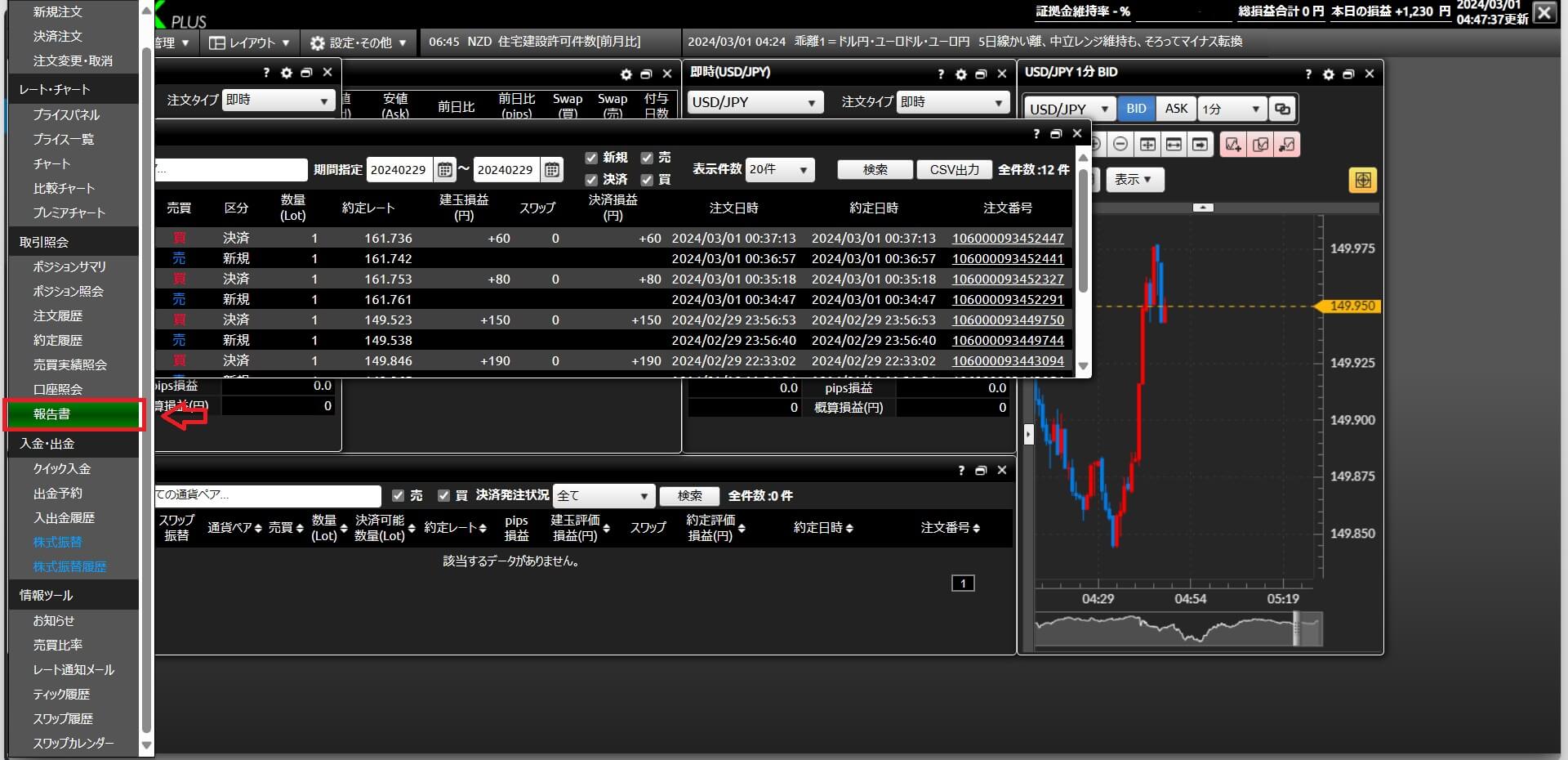1568x760 pixels.
Task: Open 報告書 in the left menu
Action: coord(52,414)
